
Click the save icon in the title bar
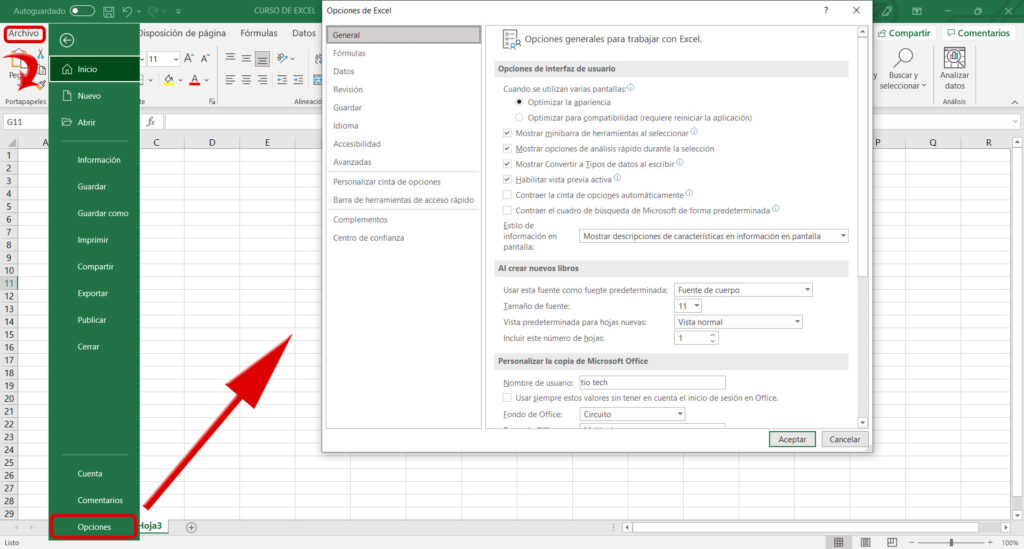[107, 10]
